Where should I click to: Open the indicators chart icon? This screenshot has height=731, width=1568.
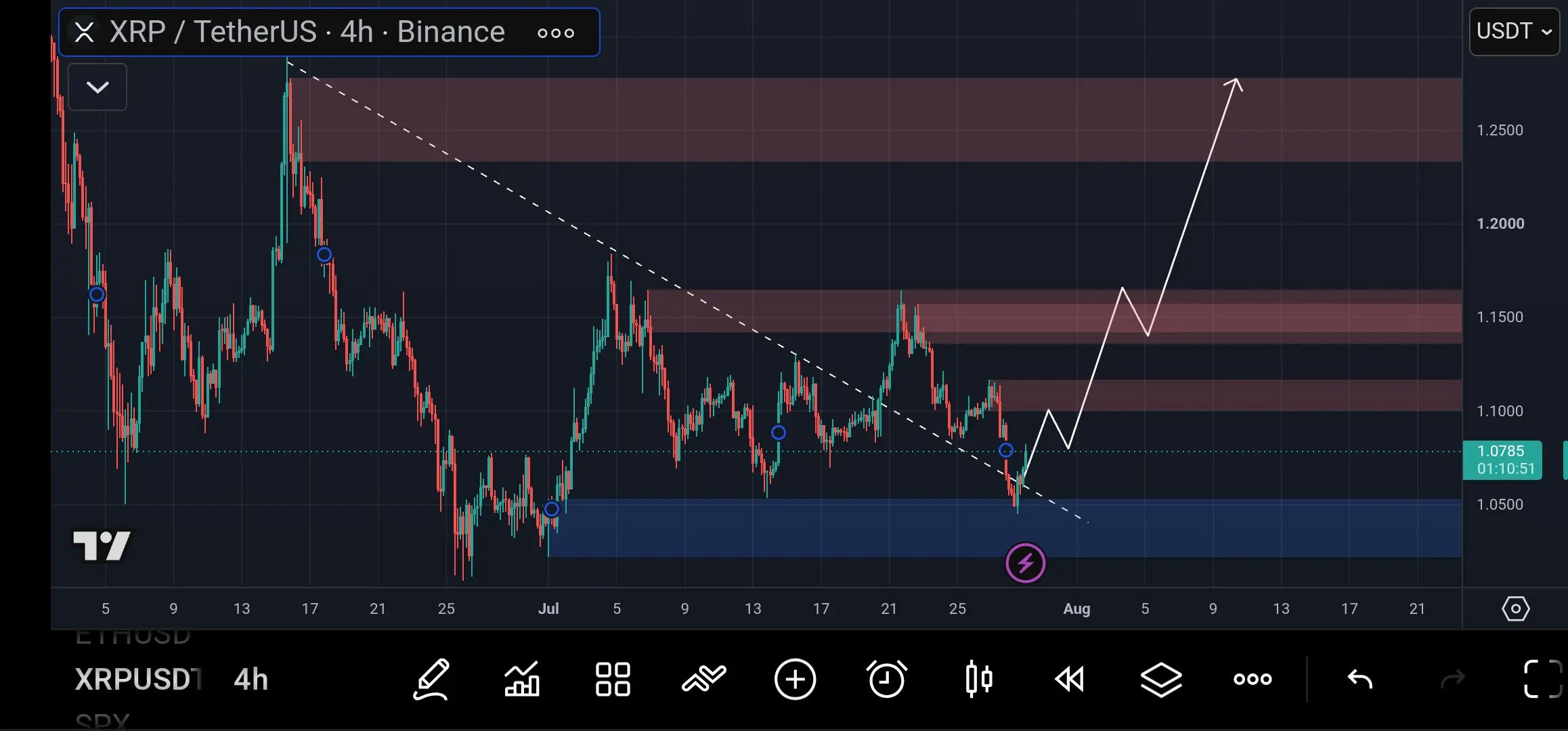pos(522,679)
